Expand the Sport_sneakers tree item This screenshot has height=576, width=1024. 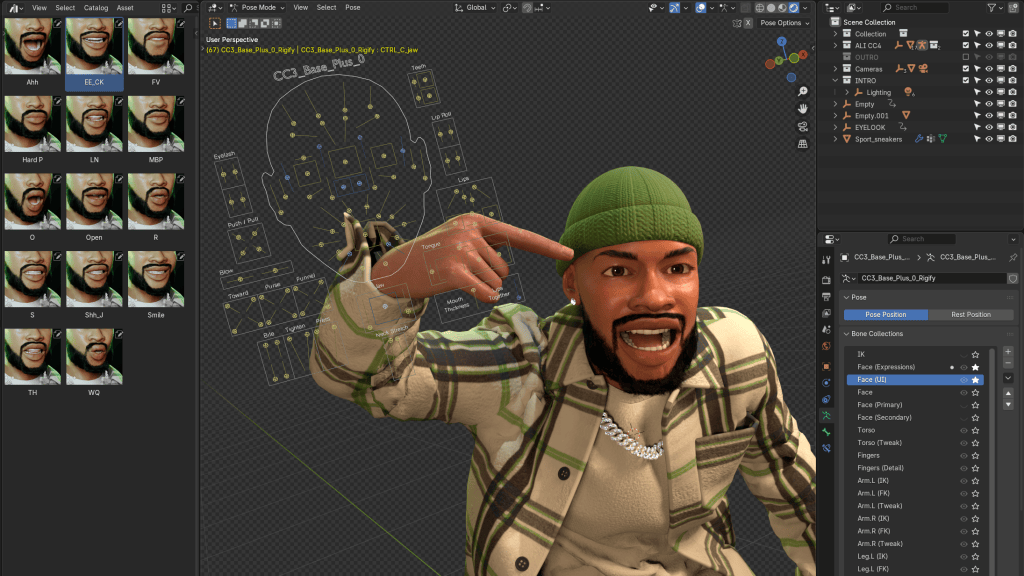pyautogui.click(x=835, y=139)
